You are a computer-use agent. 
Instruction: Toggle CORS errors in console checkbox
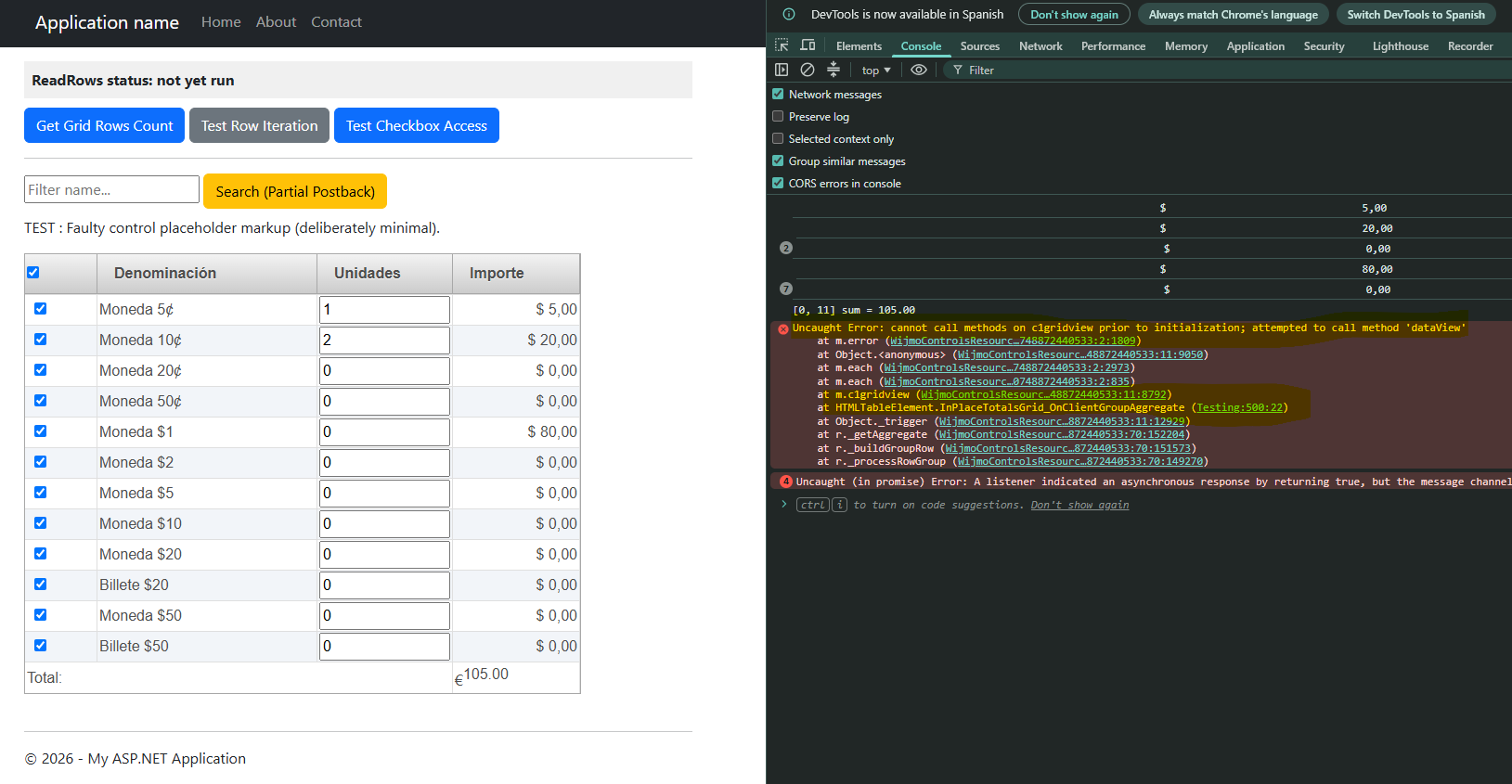778,183
